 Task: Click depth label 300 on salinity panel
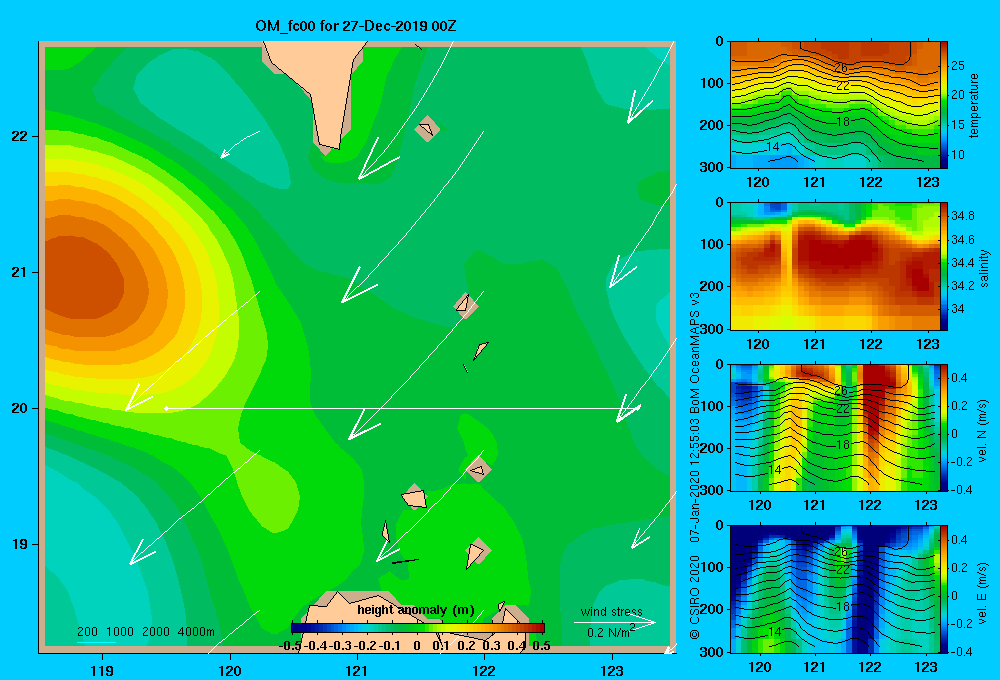coord(712,329)
